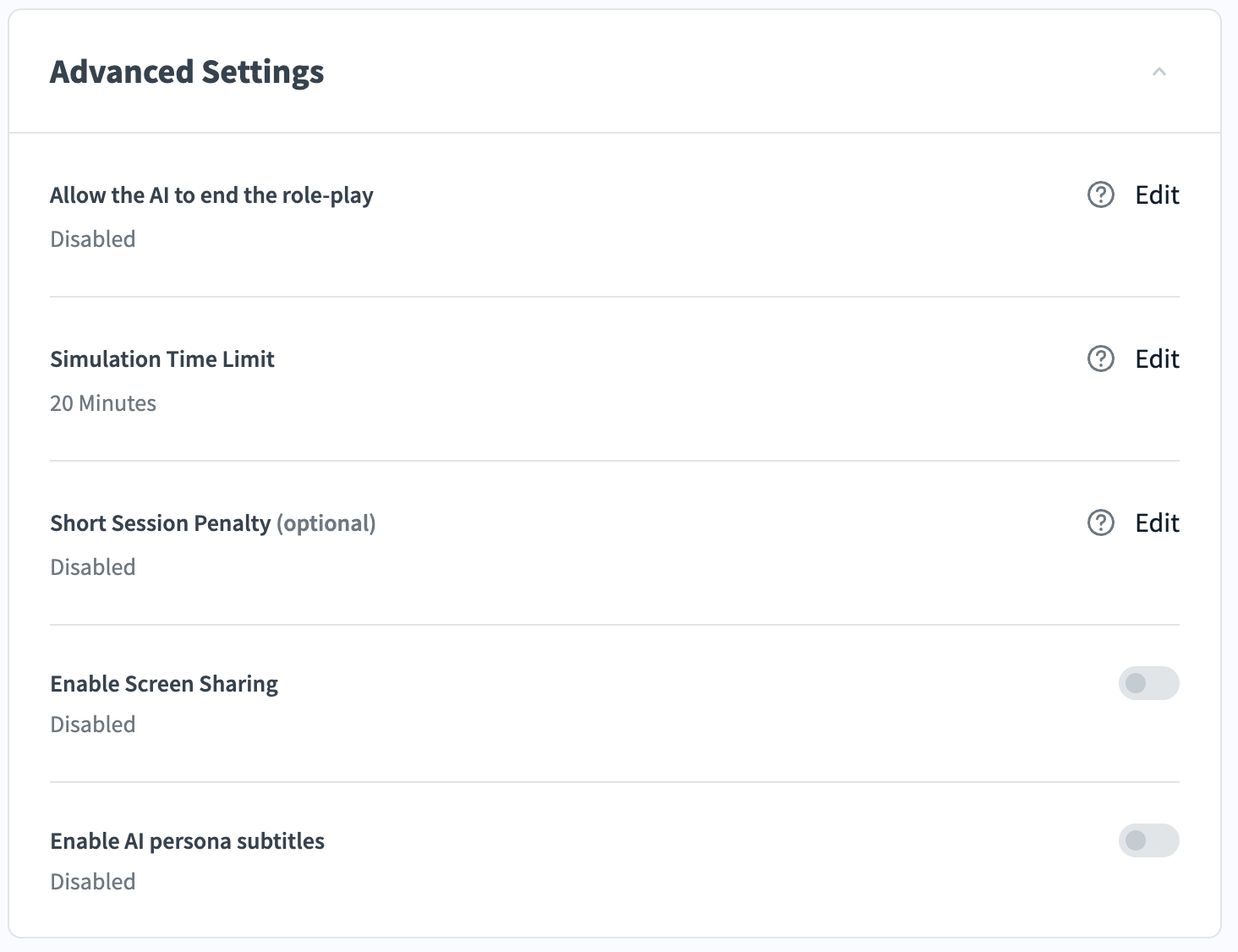
Task: Click Disabled status under Enable Screen Sharing
Action: tap(93, 725)
